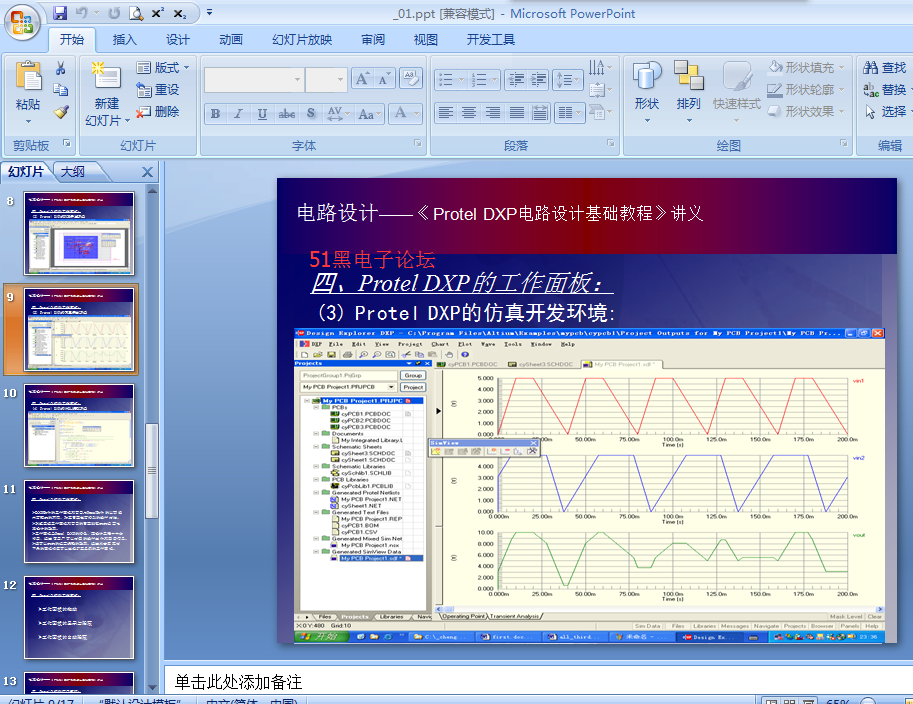This screenshot has height=704, width=913.
Task: Open print preview from quick access toolbar
Action: click(x=136, y=13)
